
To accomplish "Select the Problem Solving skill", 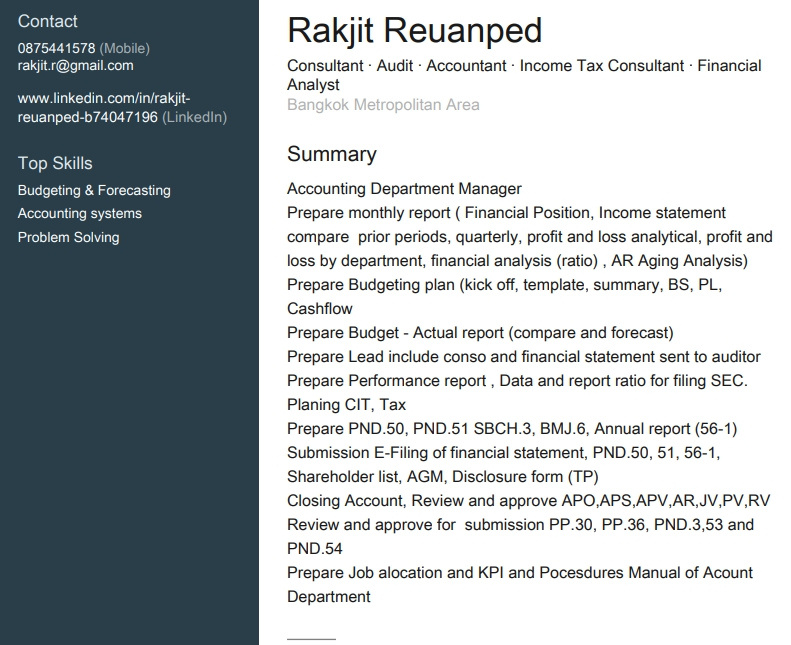I will pyautogui.click(x=69, y=237).
